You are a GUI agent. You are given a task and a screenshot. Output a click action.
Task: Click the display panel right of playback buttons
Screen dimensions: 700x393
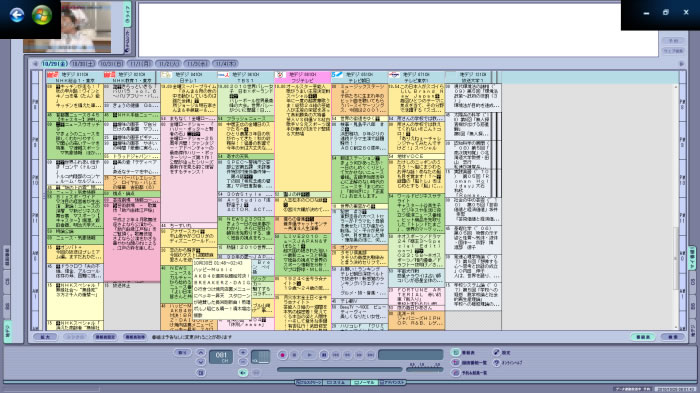(410, 355)
